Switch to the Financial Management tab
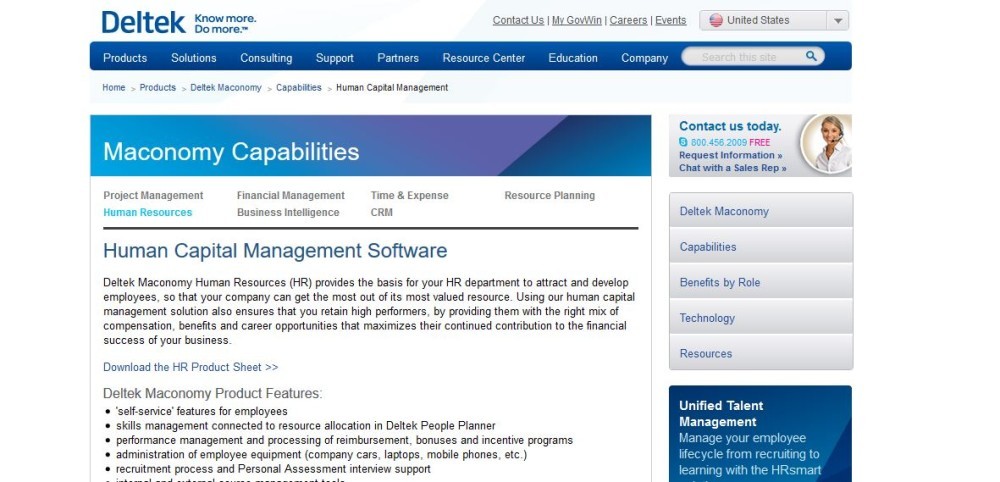 pos(290,196)
